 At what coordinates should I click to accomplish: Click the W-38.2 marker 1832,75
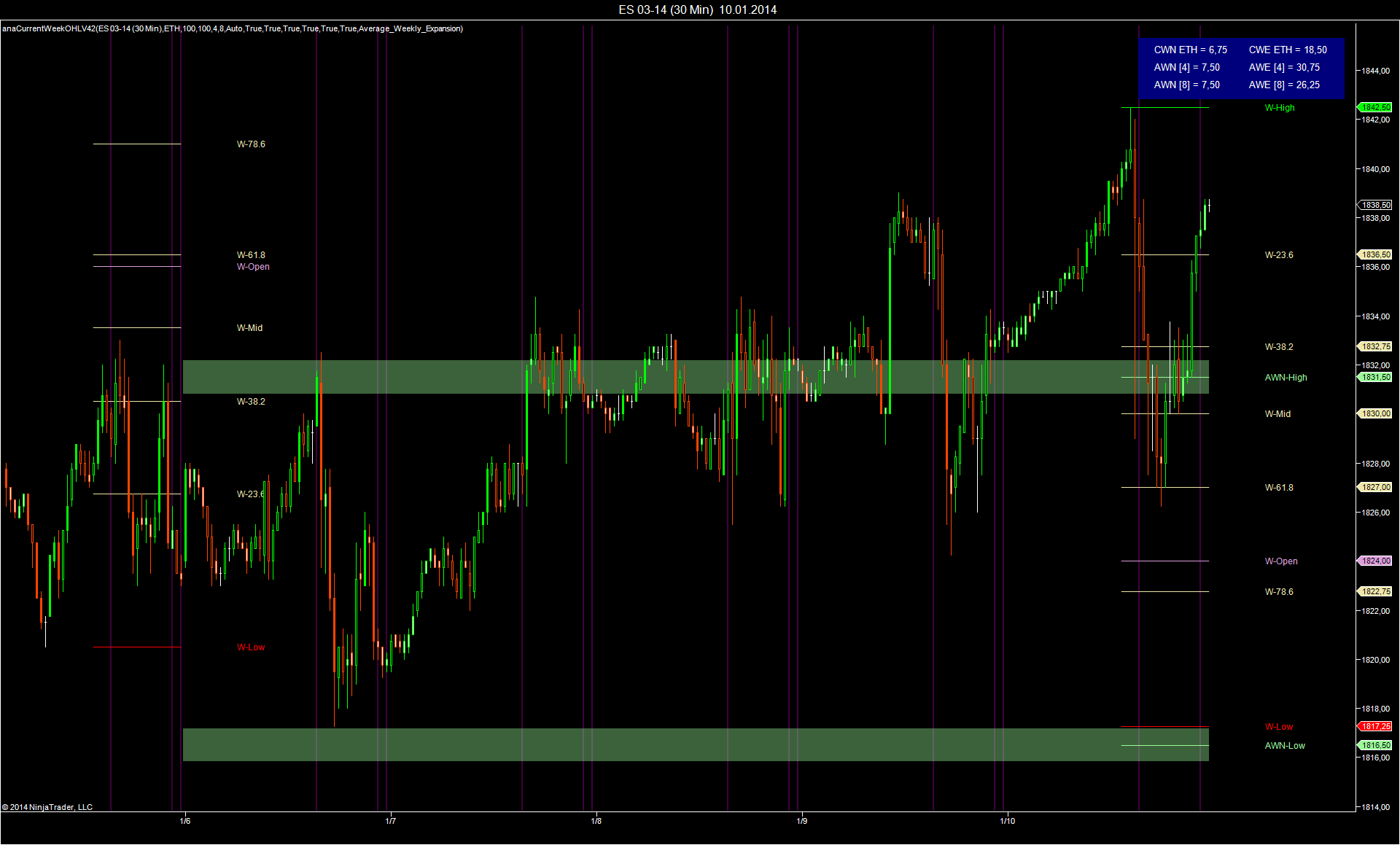click(1375, 346)
